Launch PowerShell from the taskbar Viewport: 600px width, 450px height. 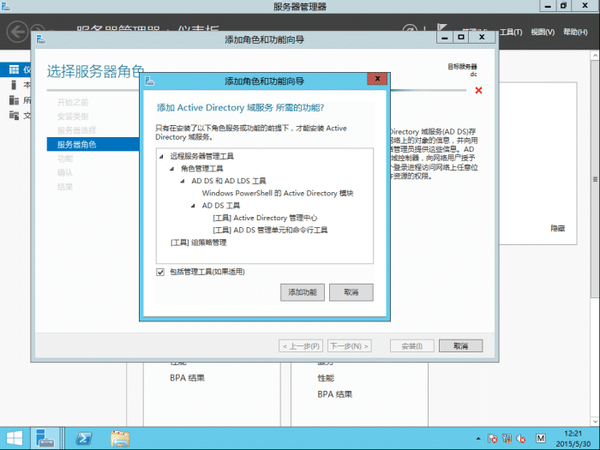click(83, 439)
